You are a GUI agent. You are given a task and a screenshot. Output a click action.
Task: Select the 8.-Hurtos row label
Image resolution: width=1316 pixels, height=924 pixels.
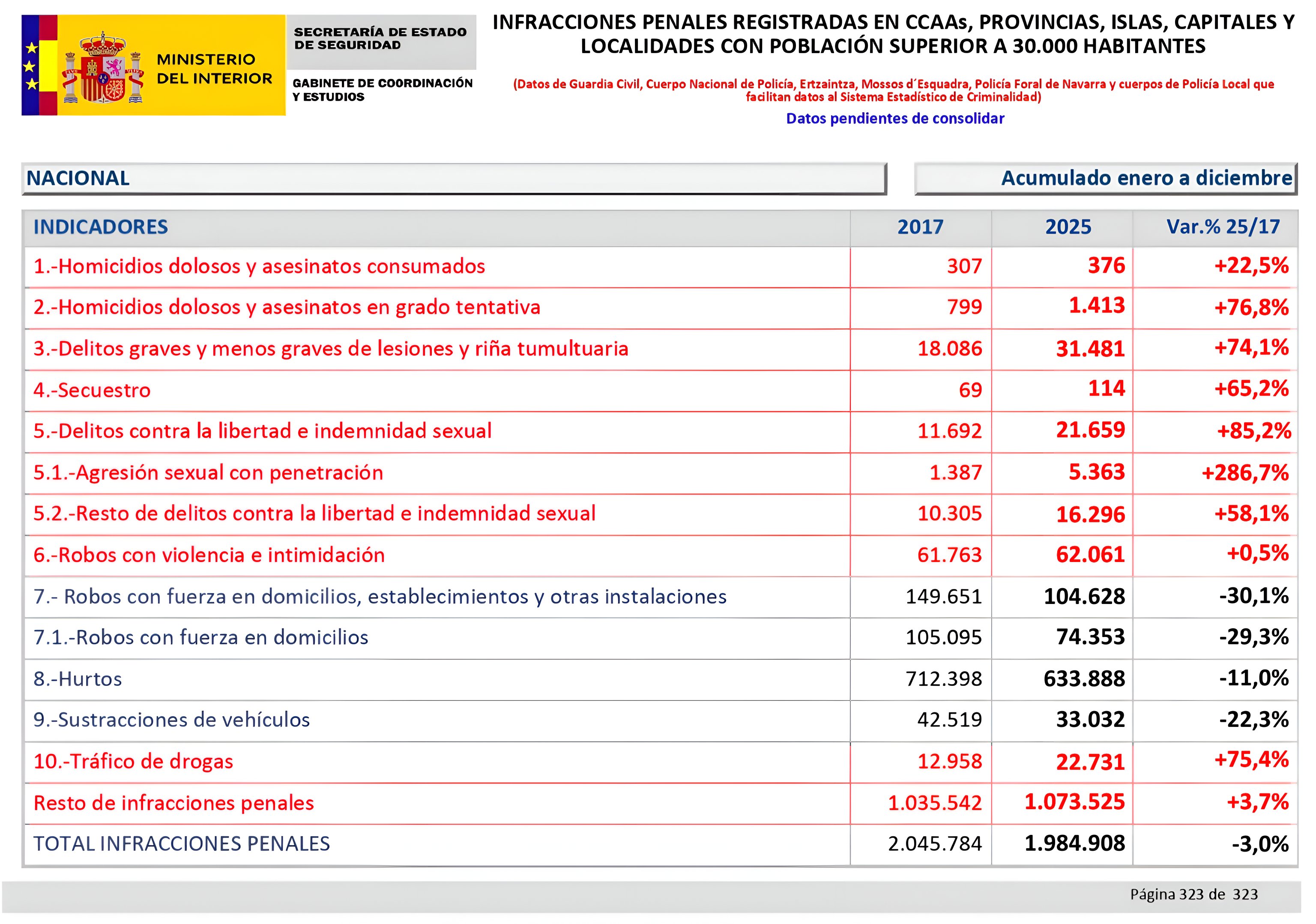[x=78, y=679]
